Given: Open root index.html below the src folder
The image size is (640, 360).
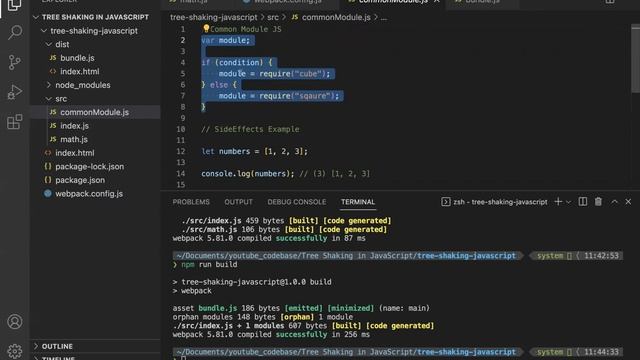Looking at the screenshot, I should pyautogui.click(x=75, y=153).
